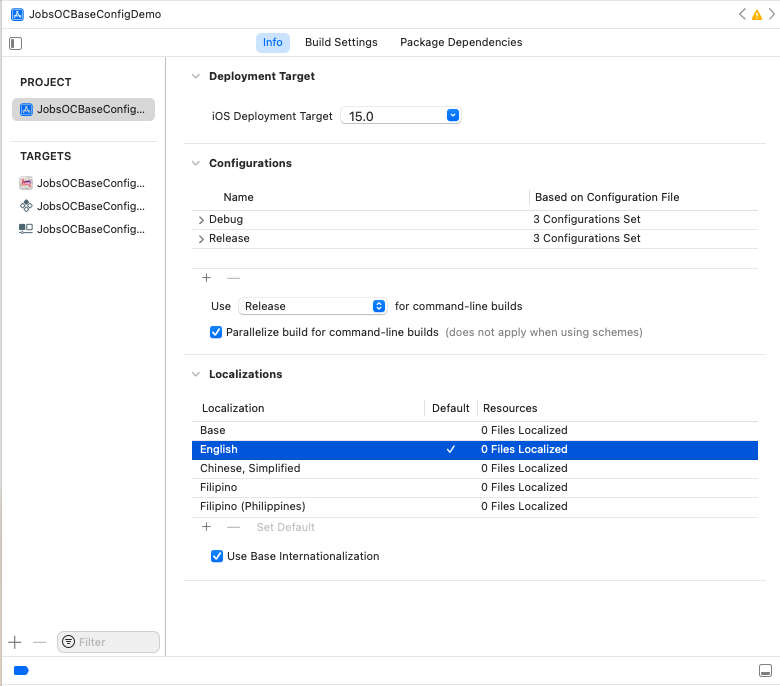
Task: Select Filipino (Philippines) localization row
Action: (475, 506)
